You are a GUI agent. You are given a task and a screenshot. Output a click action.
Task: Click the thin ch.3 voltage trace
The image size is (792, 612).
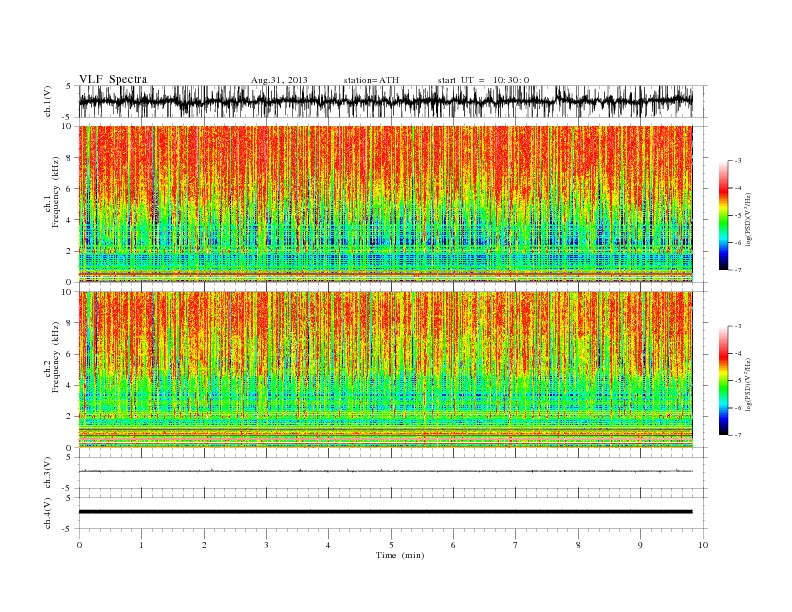385,471
